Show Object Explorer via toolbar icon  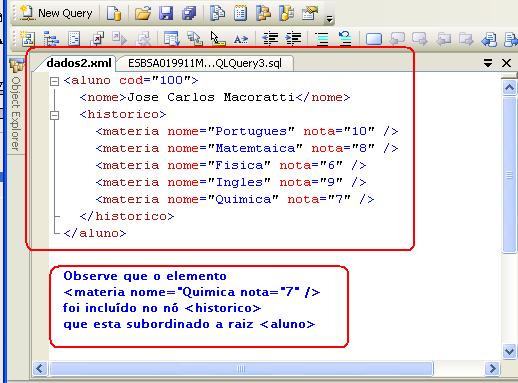point(263,14)
